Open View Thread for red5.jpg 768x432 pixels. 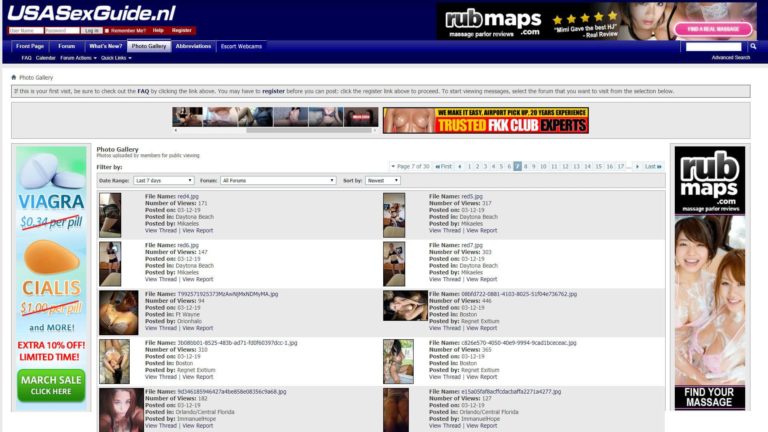click(x=445, y=230)
